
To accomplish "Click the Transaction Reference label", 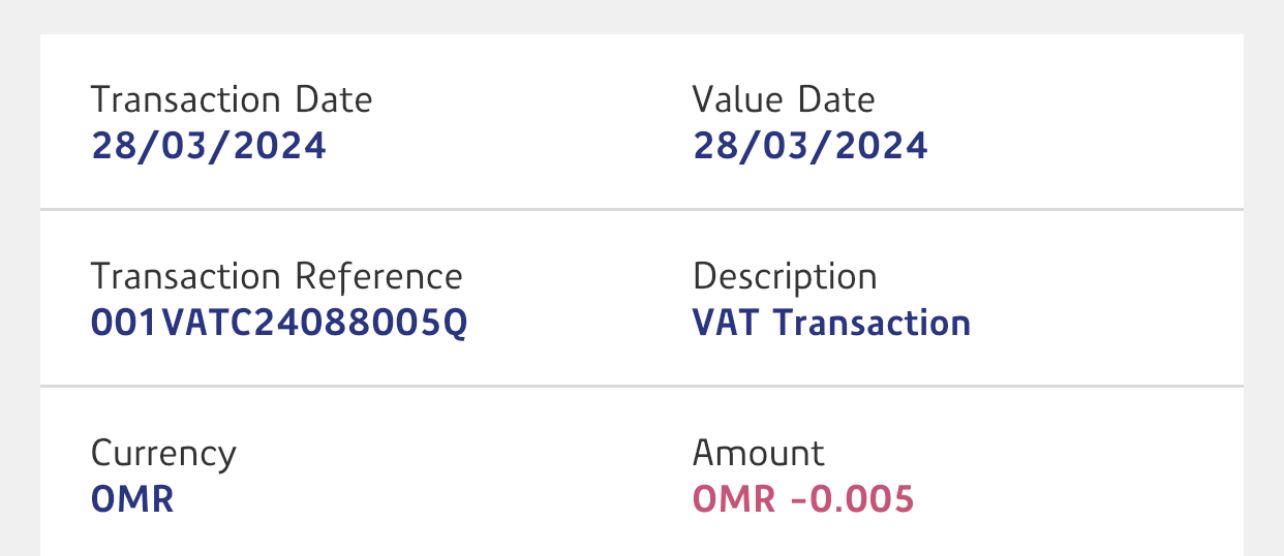I will coord(276,277).
